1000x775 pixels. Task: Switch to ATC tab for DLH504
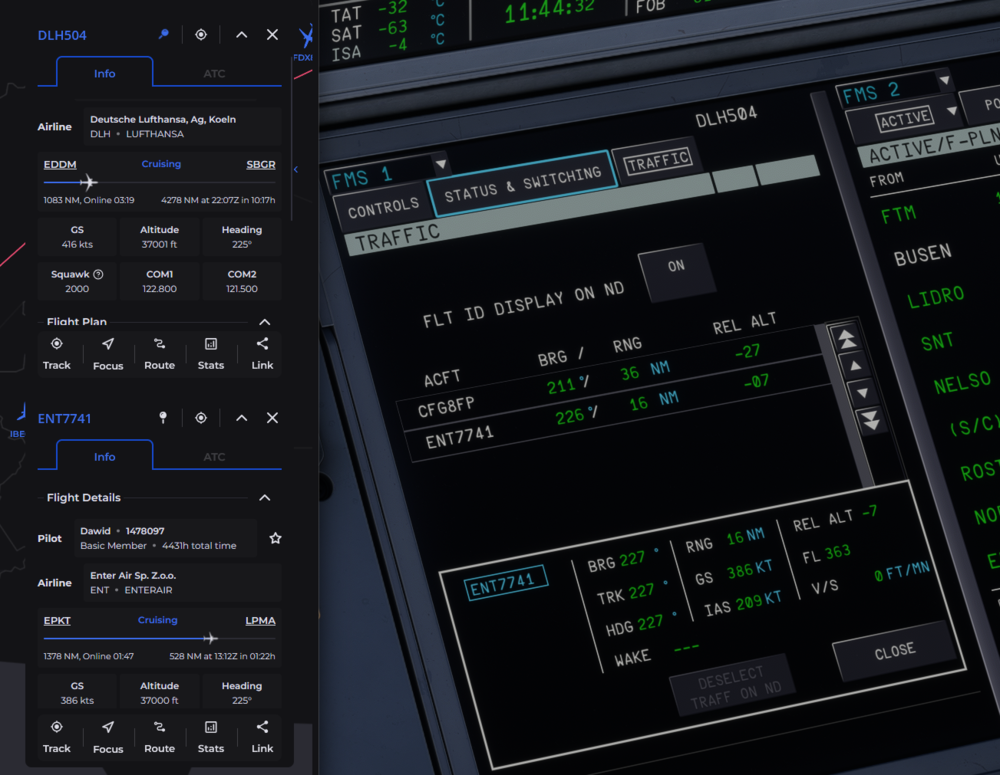(214, 74)
